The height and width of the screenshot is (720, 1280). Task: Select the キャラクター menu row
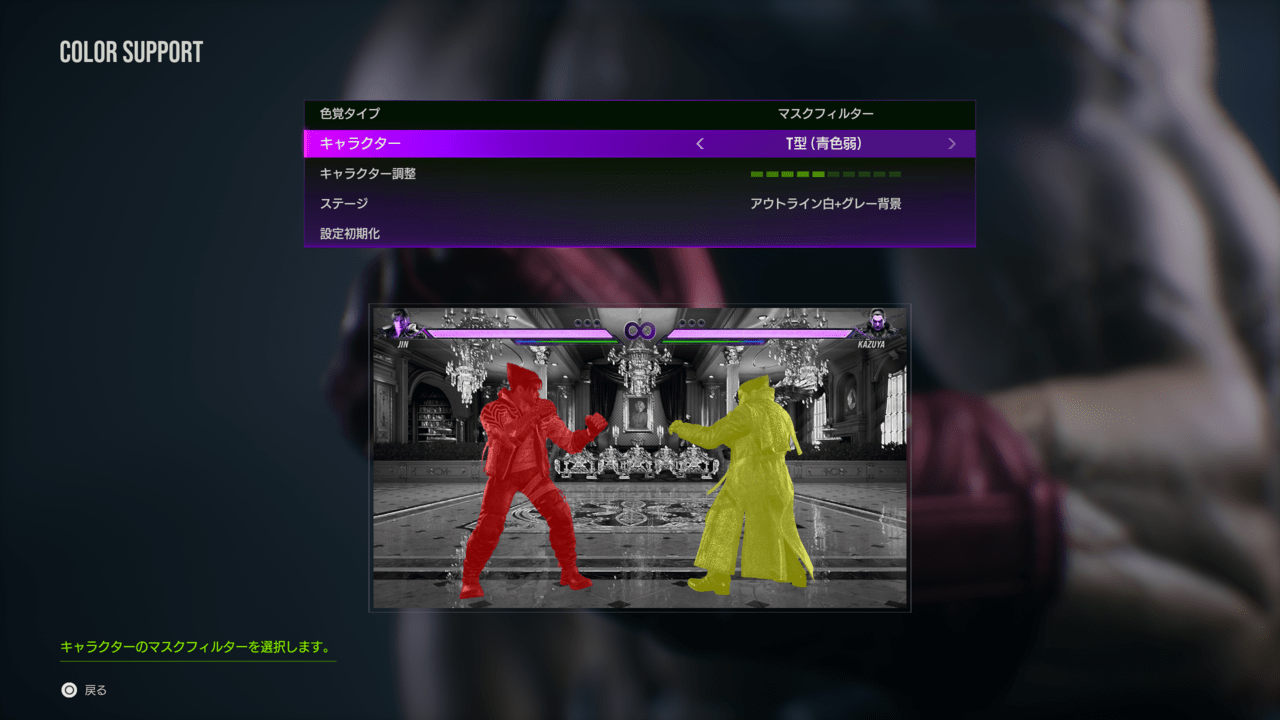(639, 143)
